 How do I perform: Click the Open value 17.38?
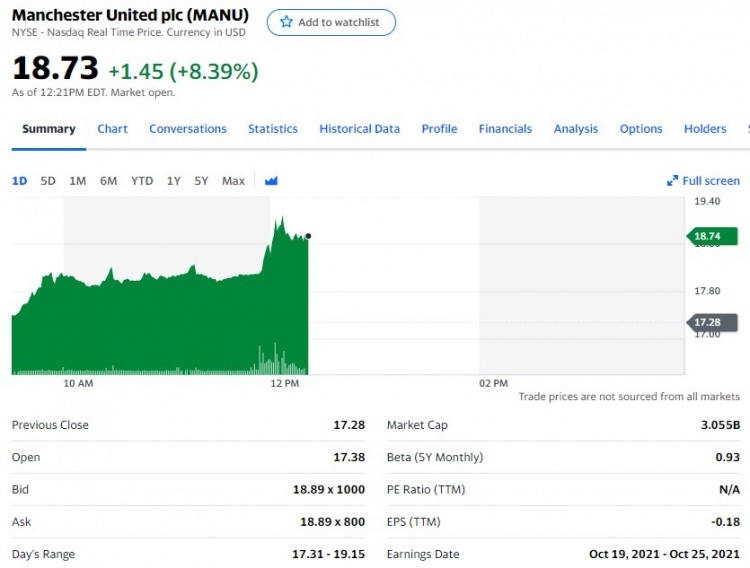pyautogui.click(x=349, y=457)
